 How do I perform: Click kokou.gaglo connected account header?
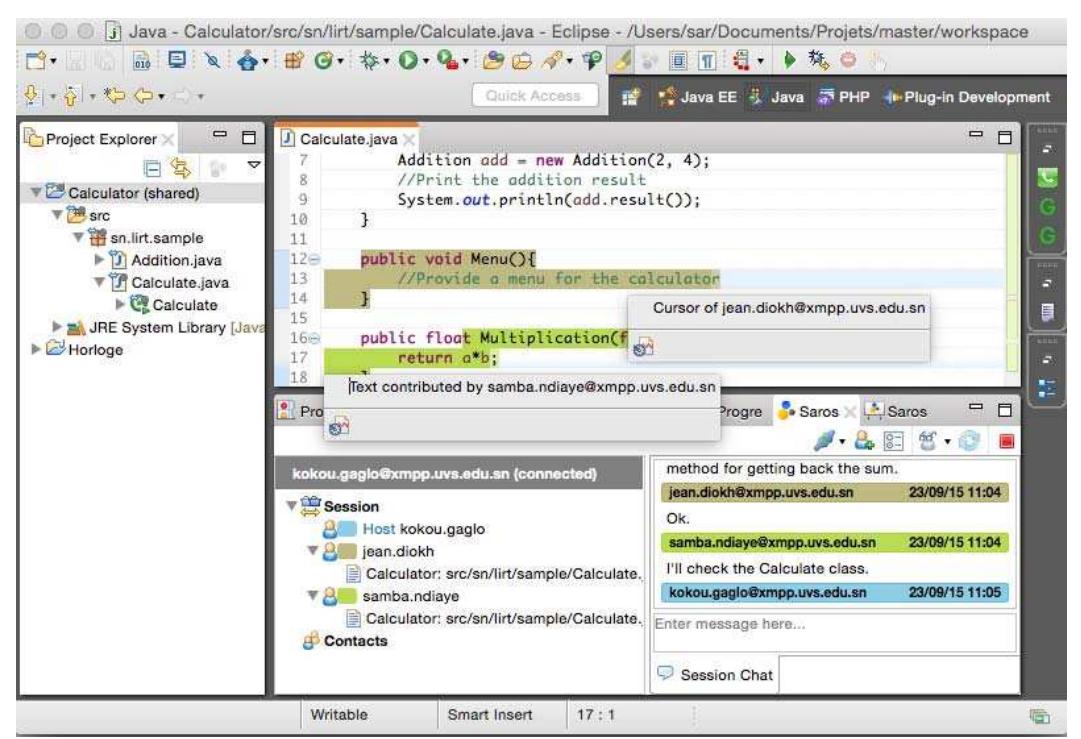[458, 474]
